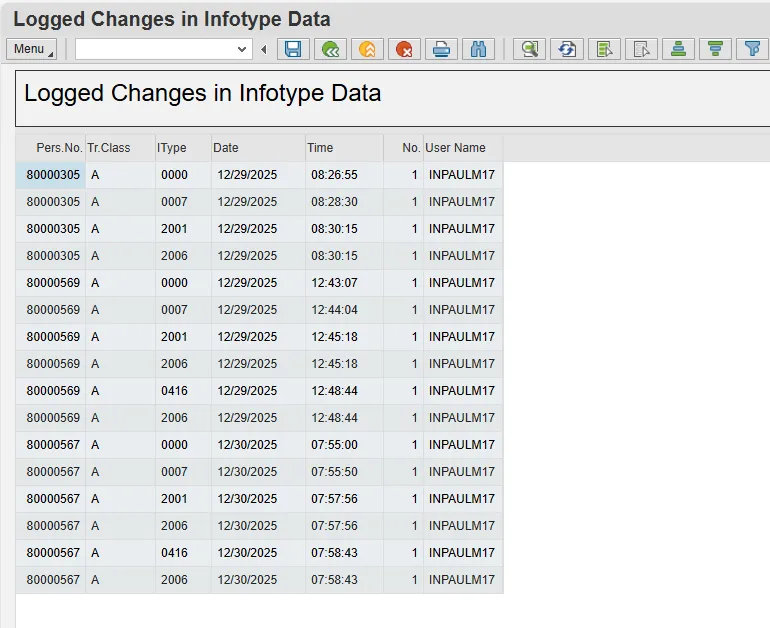Image resolution: width=770 pixels, height=628 pixels.
Task: Click the red Cancel icon
Action: click(x=404, y=49)
